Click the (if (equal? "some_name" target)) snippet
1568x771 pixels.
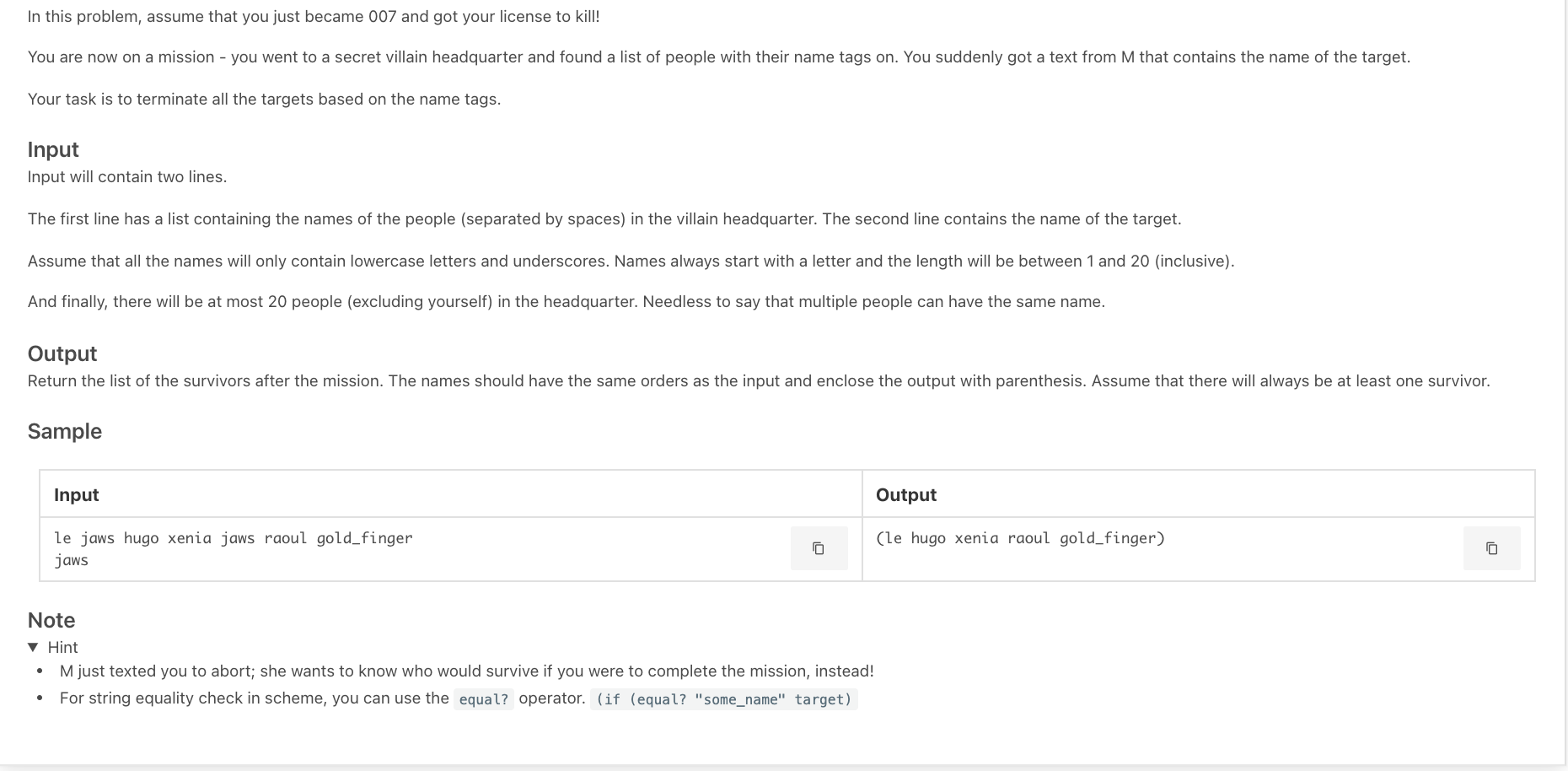[723, 699]
